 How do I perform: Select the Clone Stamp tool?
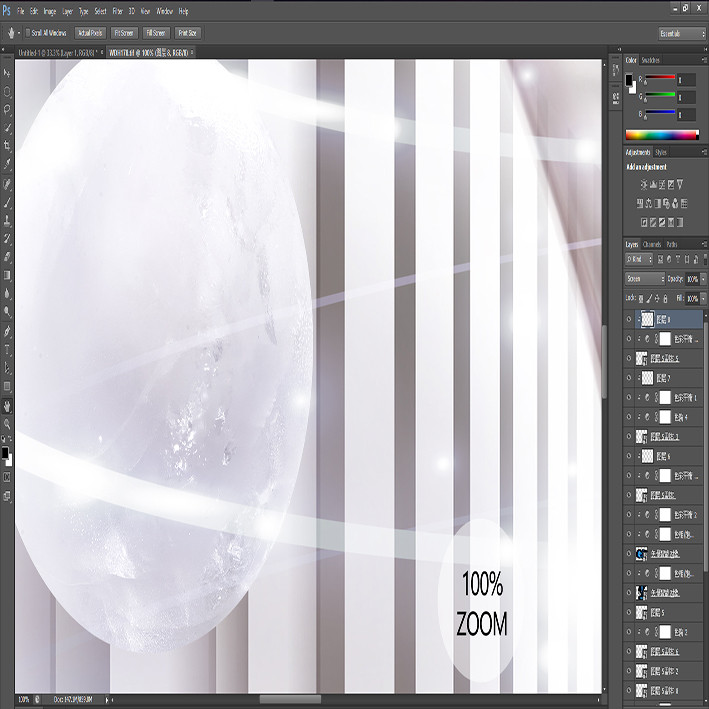[7, 221]
